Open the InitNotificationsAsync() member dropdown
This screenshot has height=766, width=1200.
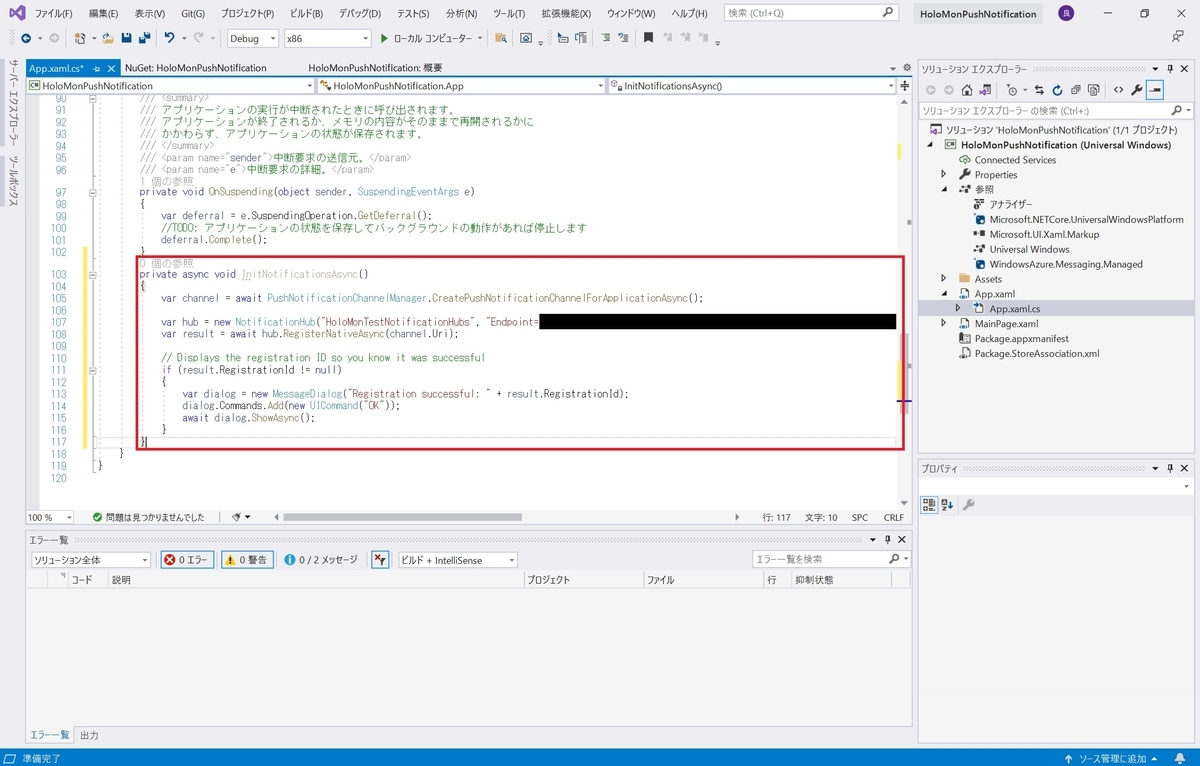(x=754, y=86)
